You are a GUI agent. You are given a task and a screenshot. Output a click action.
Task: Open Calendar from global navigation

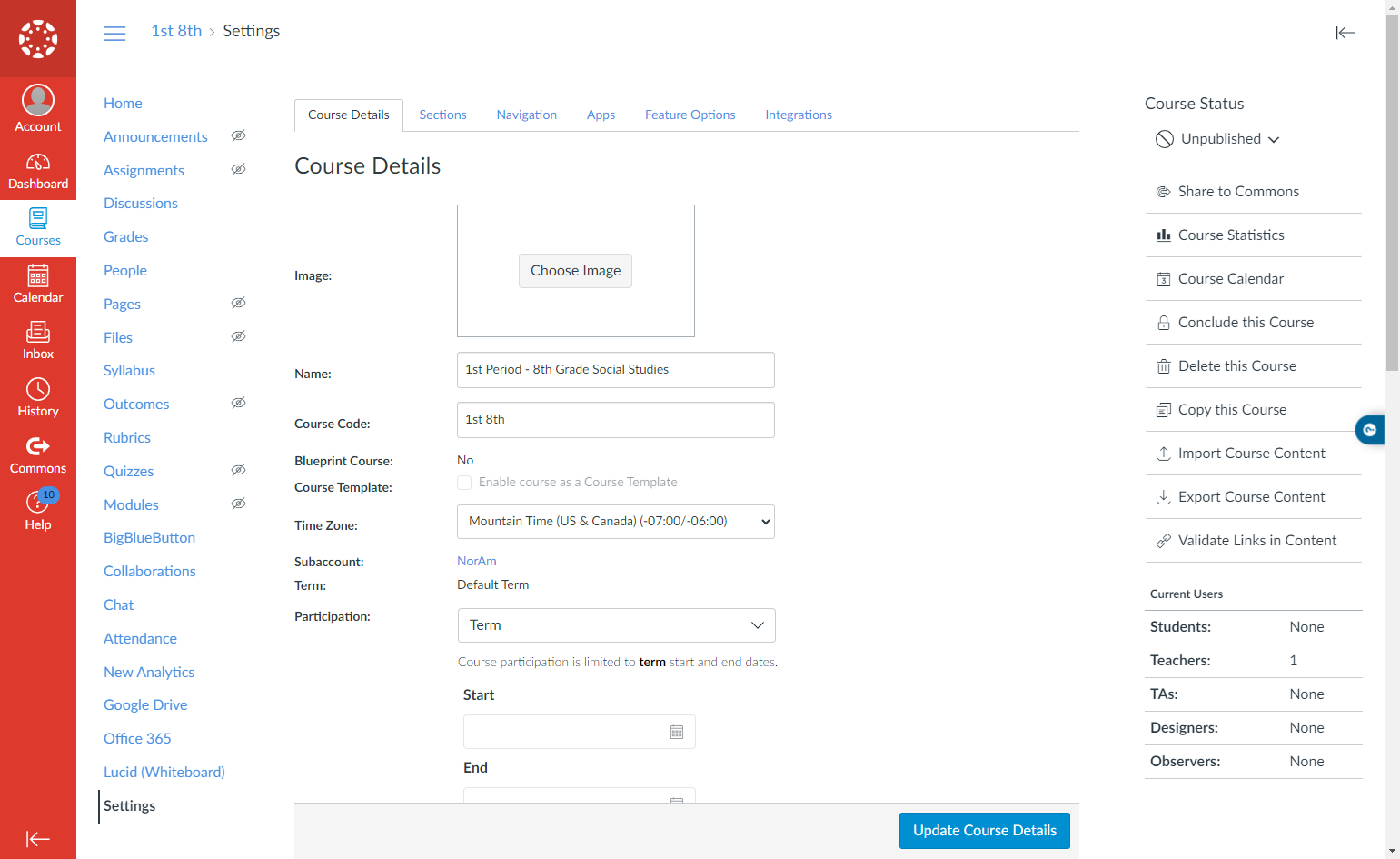[38, 285]
